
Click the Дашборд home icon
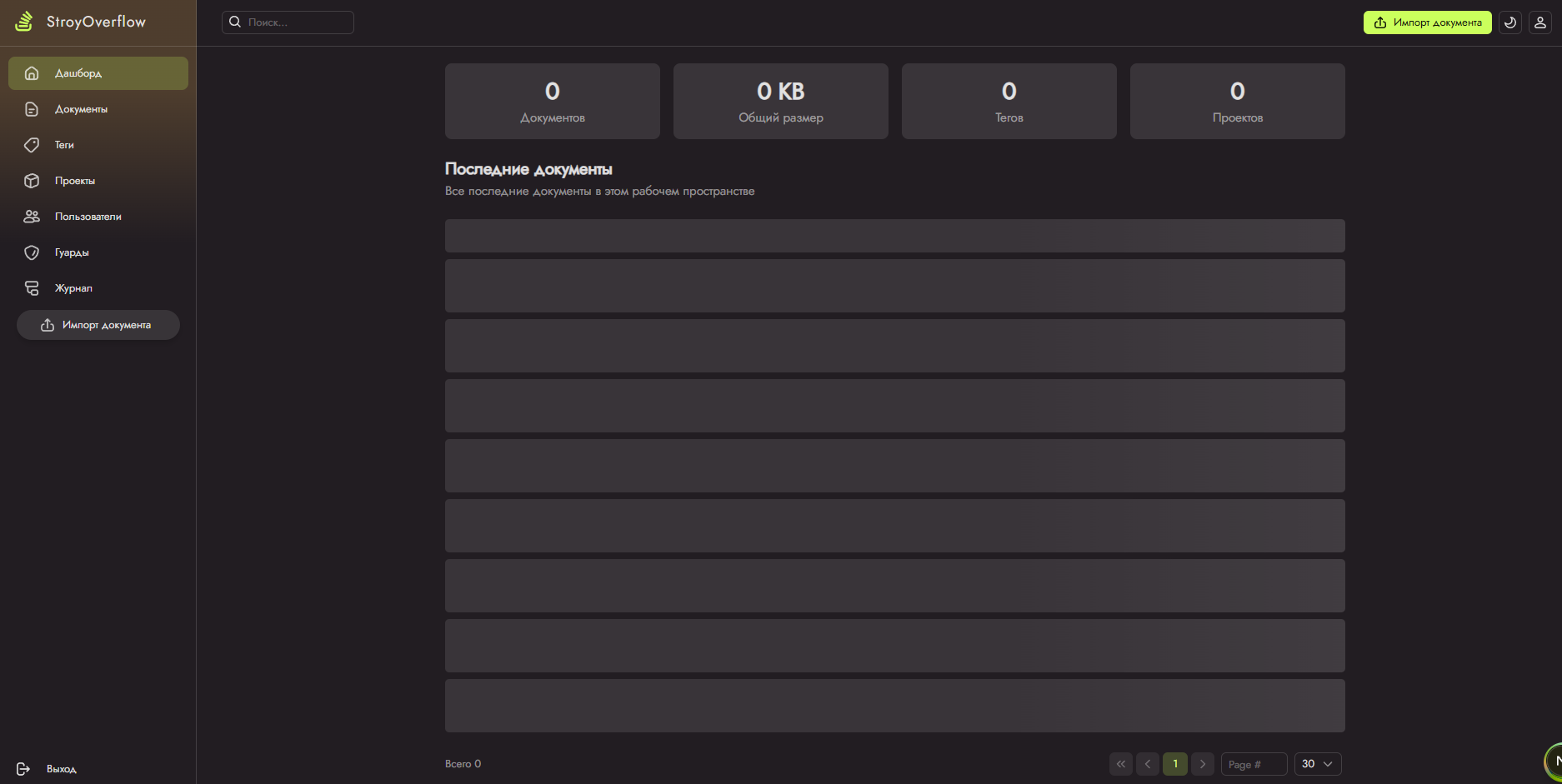click(32, 73)
